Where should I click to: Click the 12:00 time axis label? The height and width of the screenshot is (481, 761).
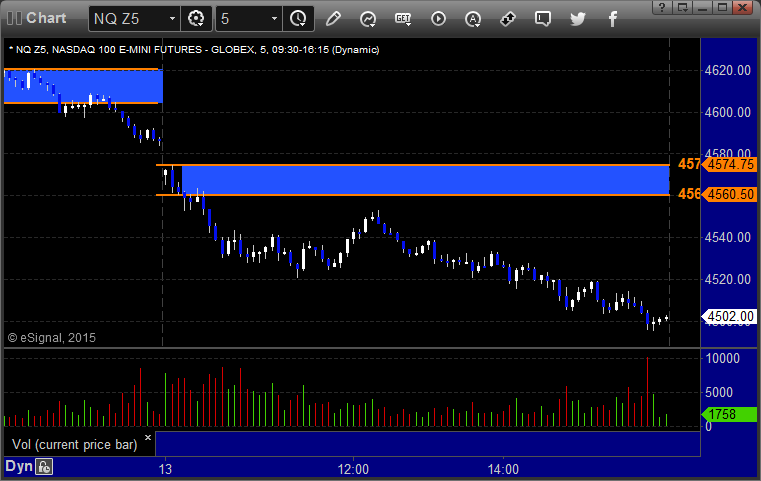click(353, 469)
